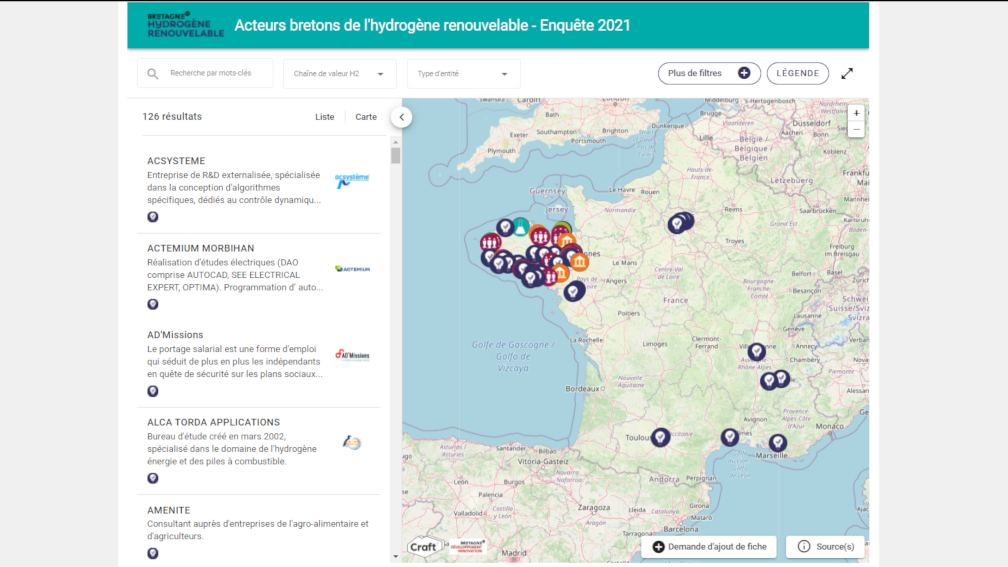1008x567 pixels.
Task: Click the pin icon under ACTEMIUM MORBIHAN
Action: coord(153,304)
